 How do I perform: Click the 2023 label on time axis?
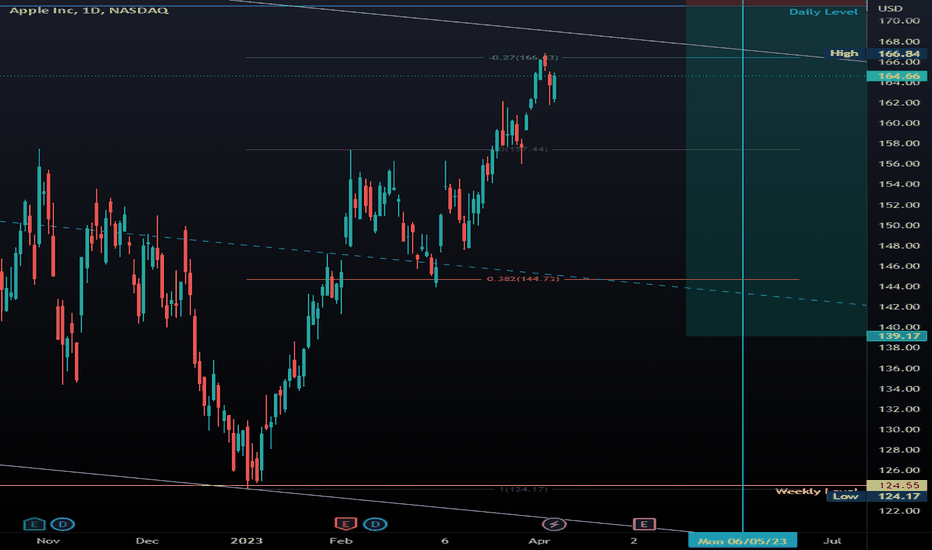(x=247, y=540)
